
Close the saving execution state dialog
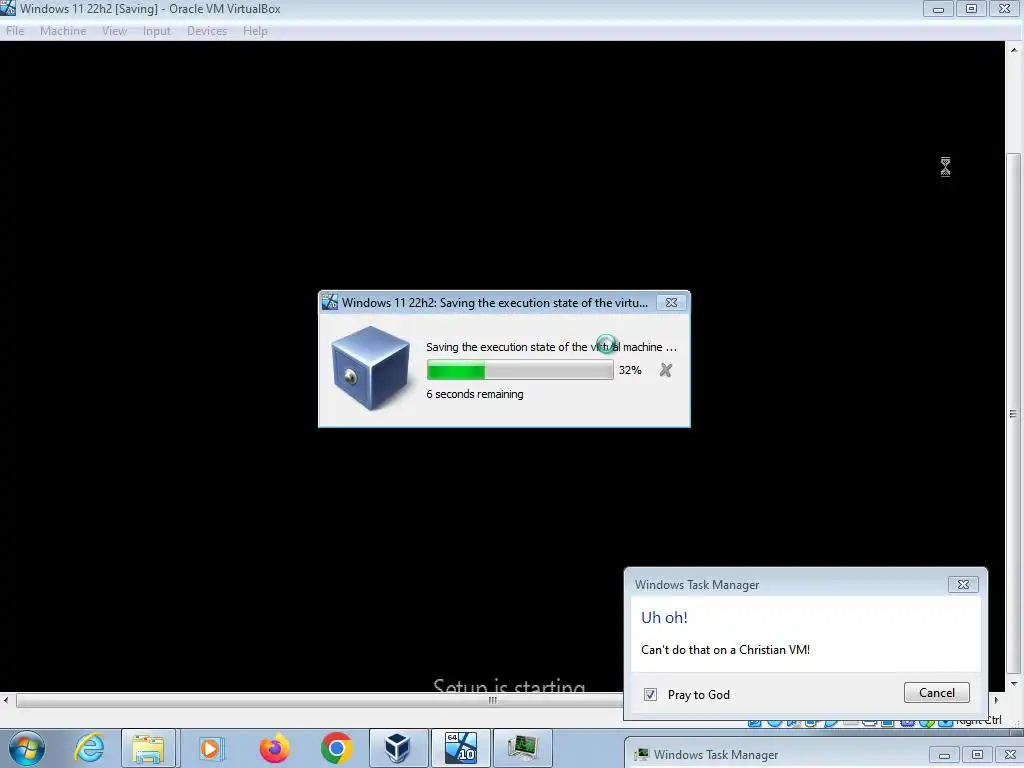671,302
